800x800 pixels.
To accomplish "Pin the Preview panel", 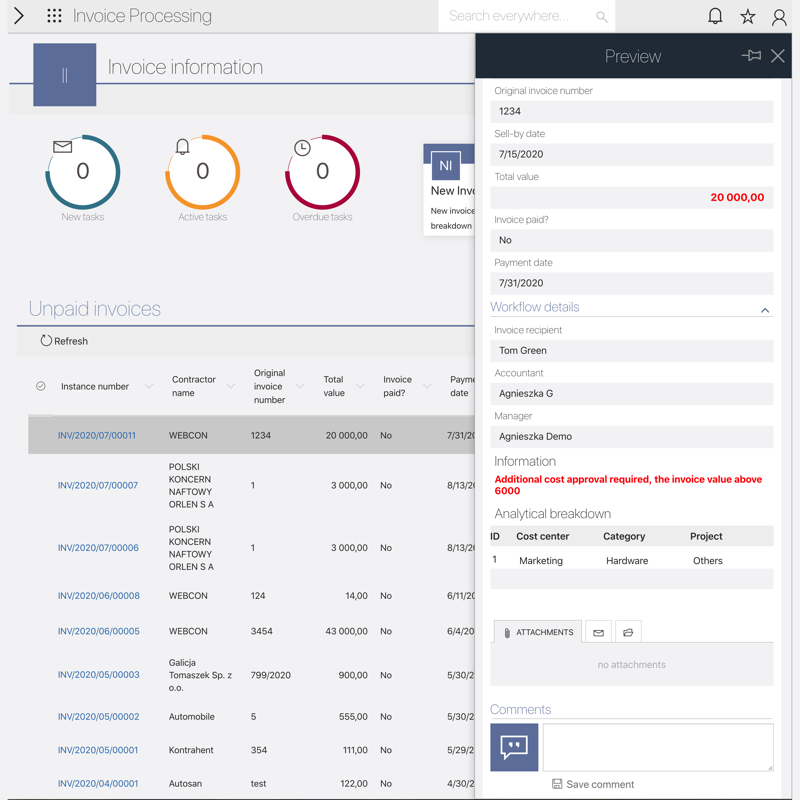I will click(751, 56).
